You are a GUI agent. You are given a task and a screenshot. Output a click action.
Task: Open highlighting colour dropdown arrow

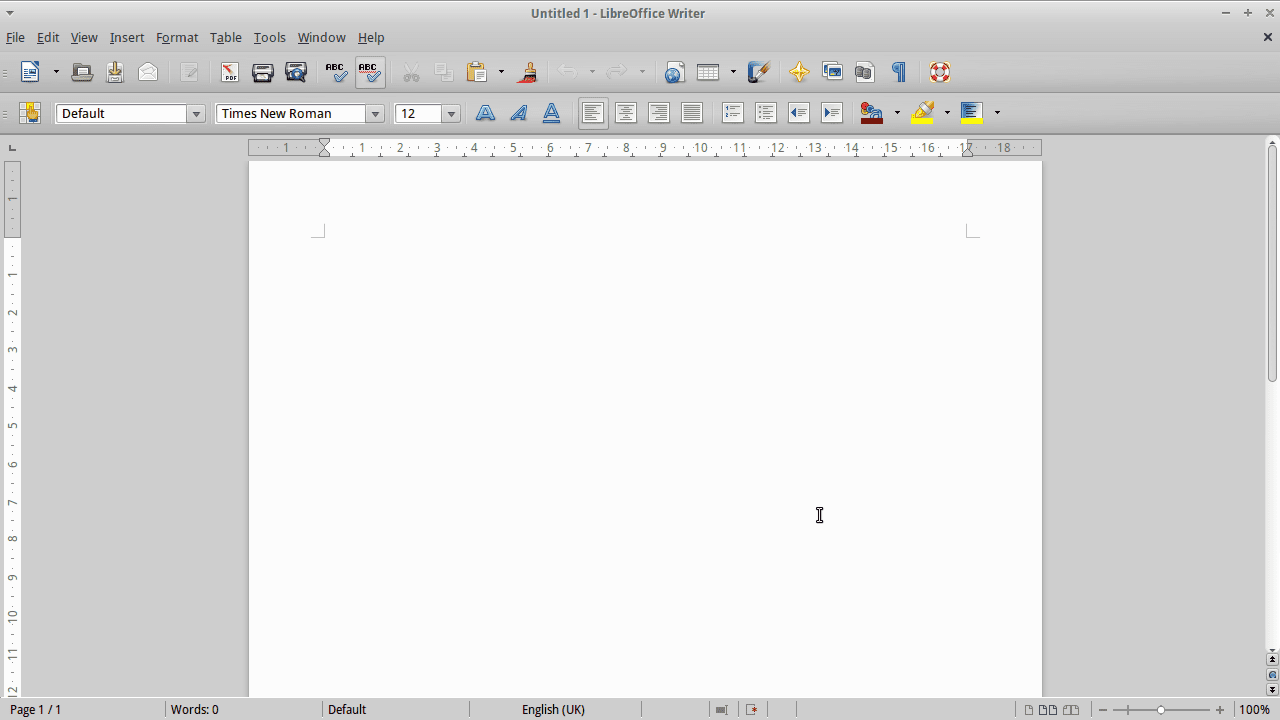tap(947, 113)
